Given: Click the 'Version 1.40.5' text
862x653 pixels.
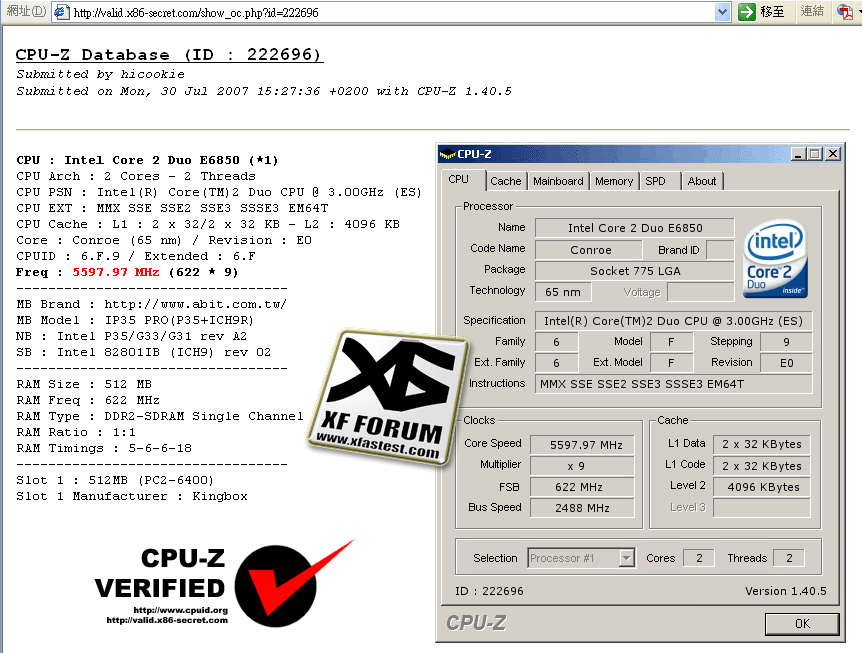Looking at the screenshot, I should [x=786, y=591].
